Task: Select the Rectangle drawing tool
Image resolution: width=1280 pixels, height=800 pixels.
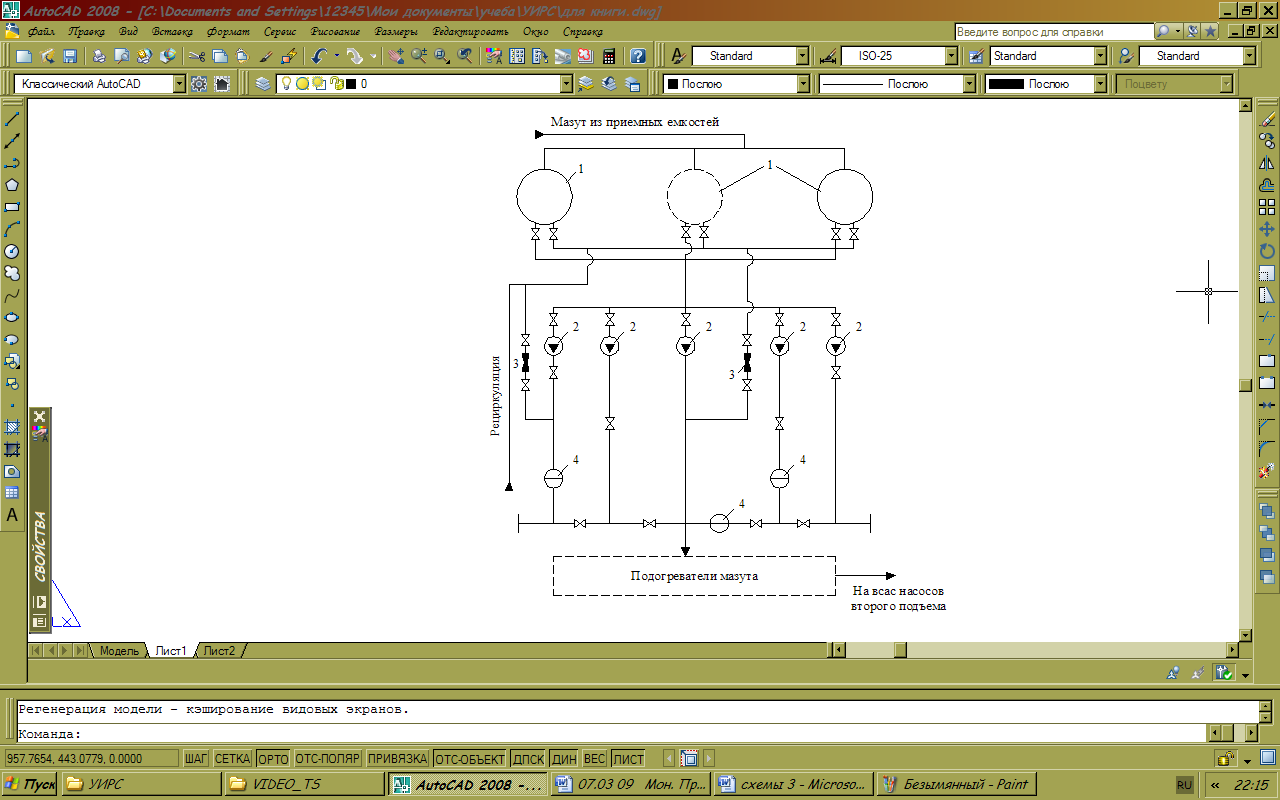Action: (x=13, y=207)
